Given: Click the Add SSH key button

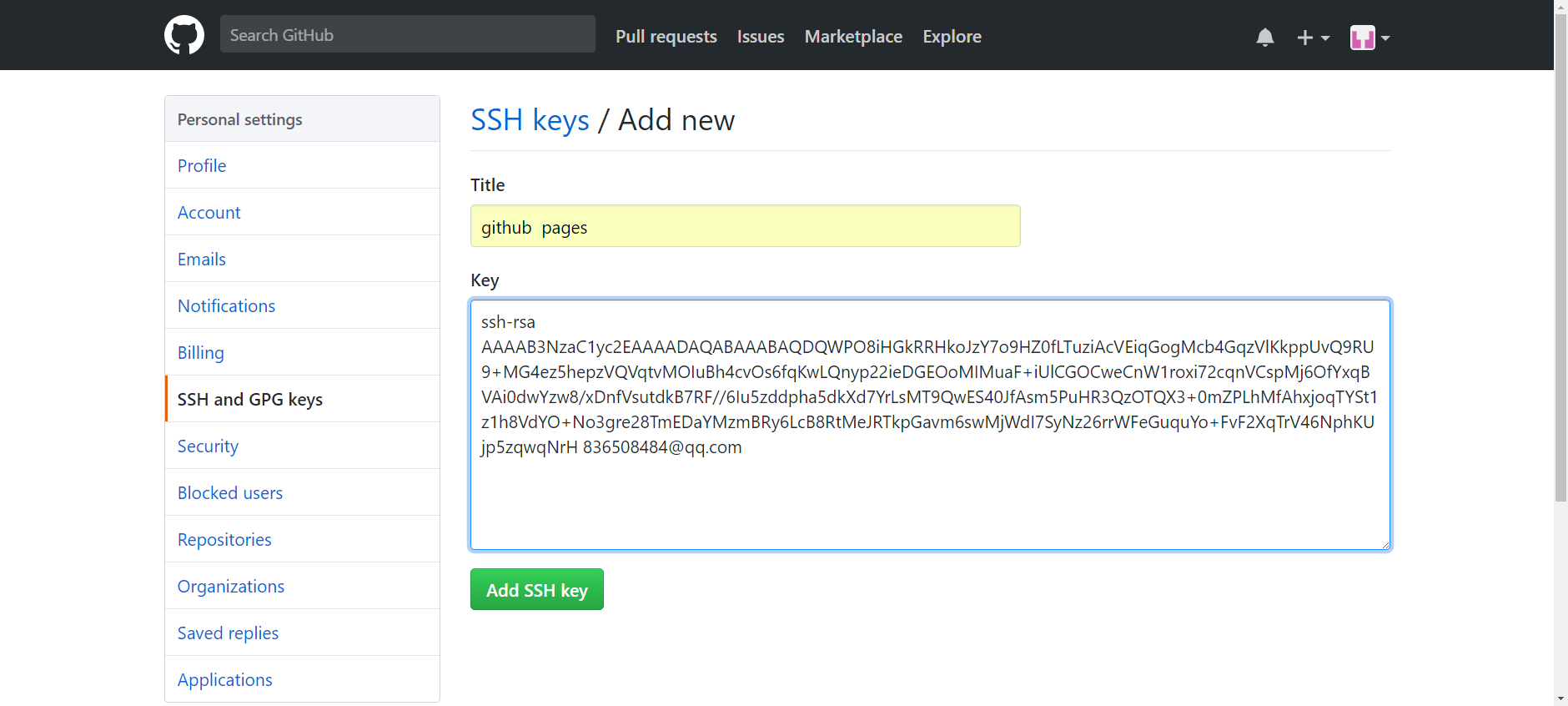Looking at the screenshot, I should pos(537,589).
